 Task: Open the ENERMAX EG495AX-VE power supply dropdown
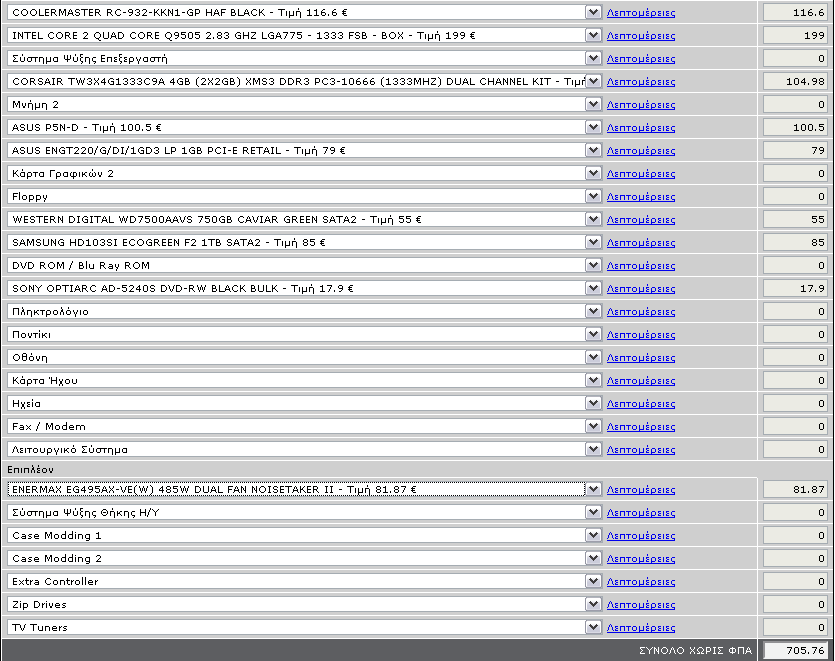(x=305, y=489)
